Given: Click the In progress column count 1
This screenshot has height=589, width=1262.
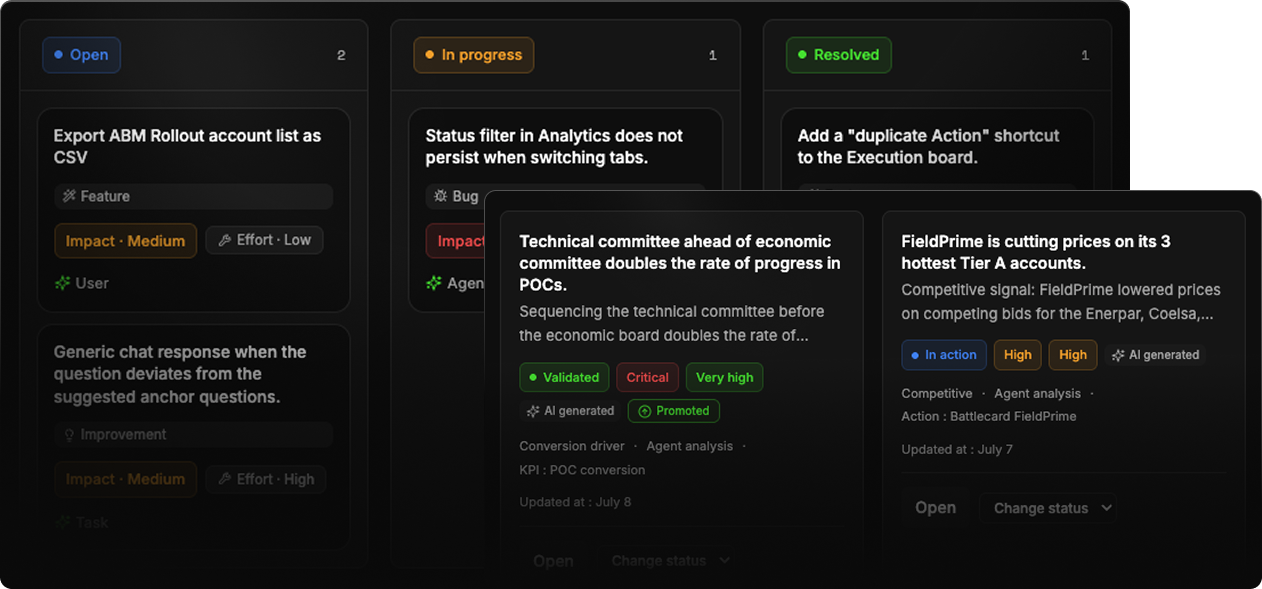Looking at the screenshot, I should (713, 56).
